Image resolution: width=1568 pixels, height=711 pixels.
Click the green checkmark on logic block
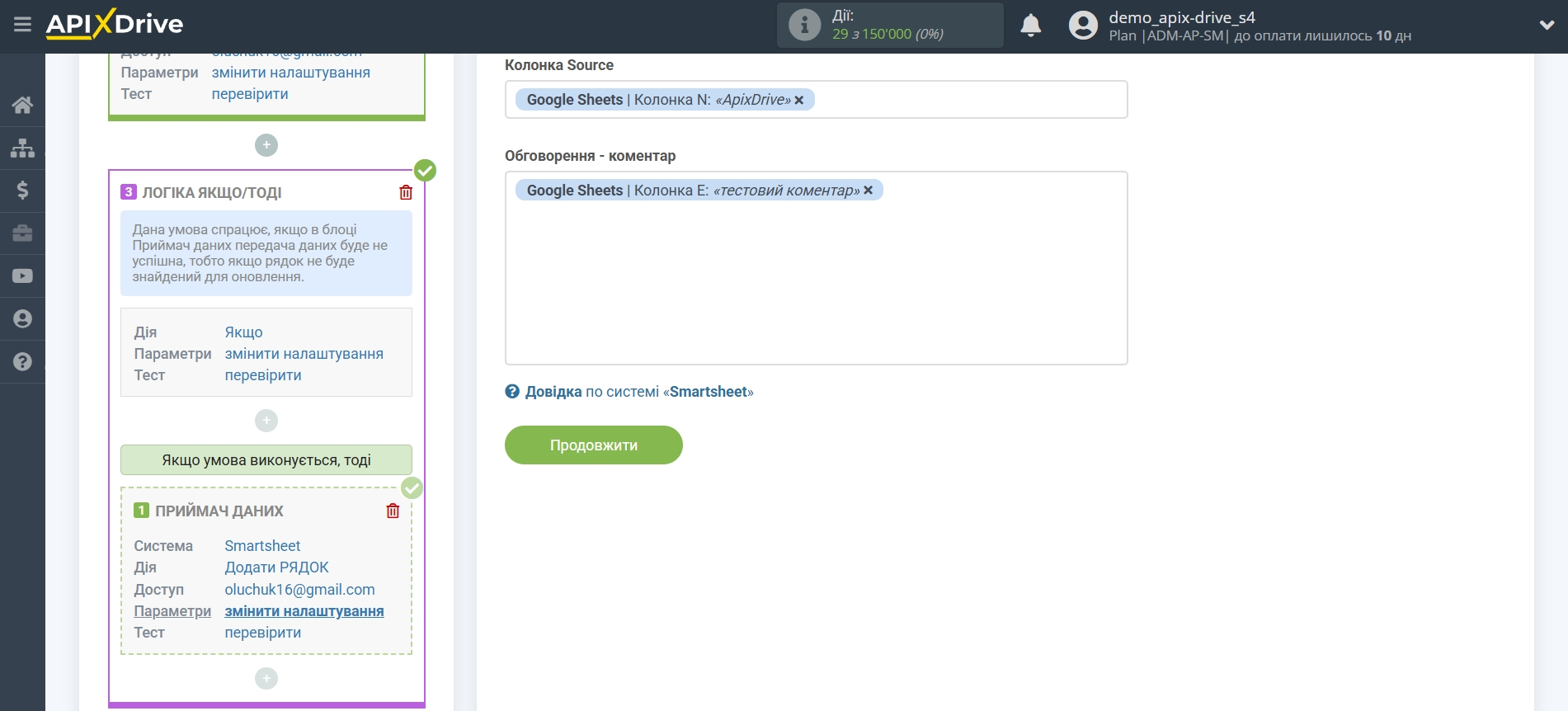(425, 171)
